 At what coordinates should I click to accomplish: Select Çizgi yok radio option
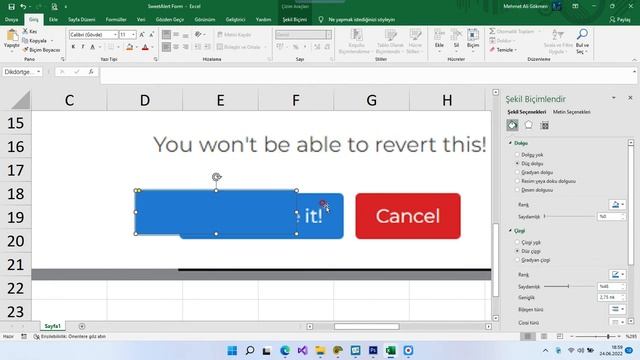518,242
